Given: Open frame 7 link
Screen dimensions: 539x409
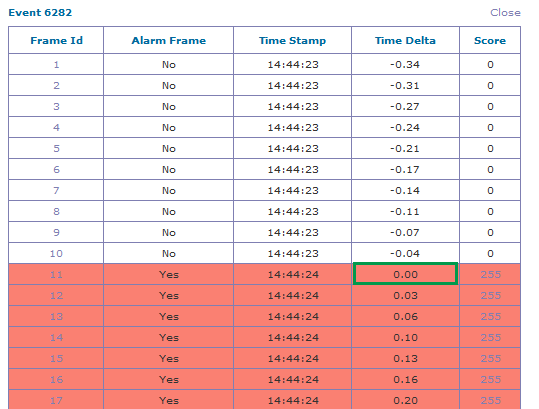Looking at the screenshot, I should pos(56,190).
